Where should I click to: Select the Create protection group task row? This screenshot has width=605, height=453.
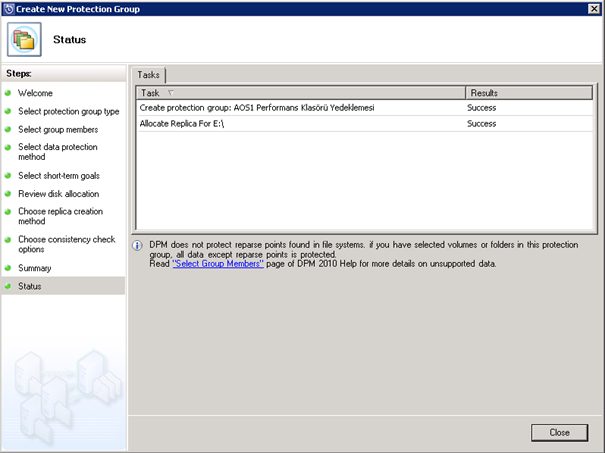point(365,108)
